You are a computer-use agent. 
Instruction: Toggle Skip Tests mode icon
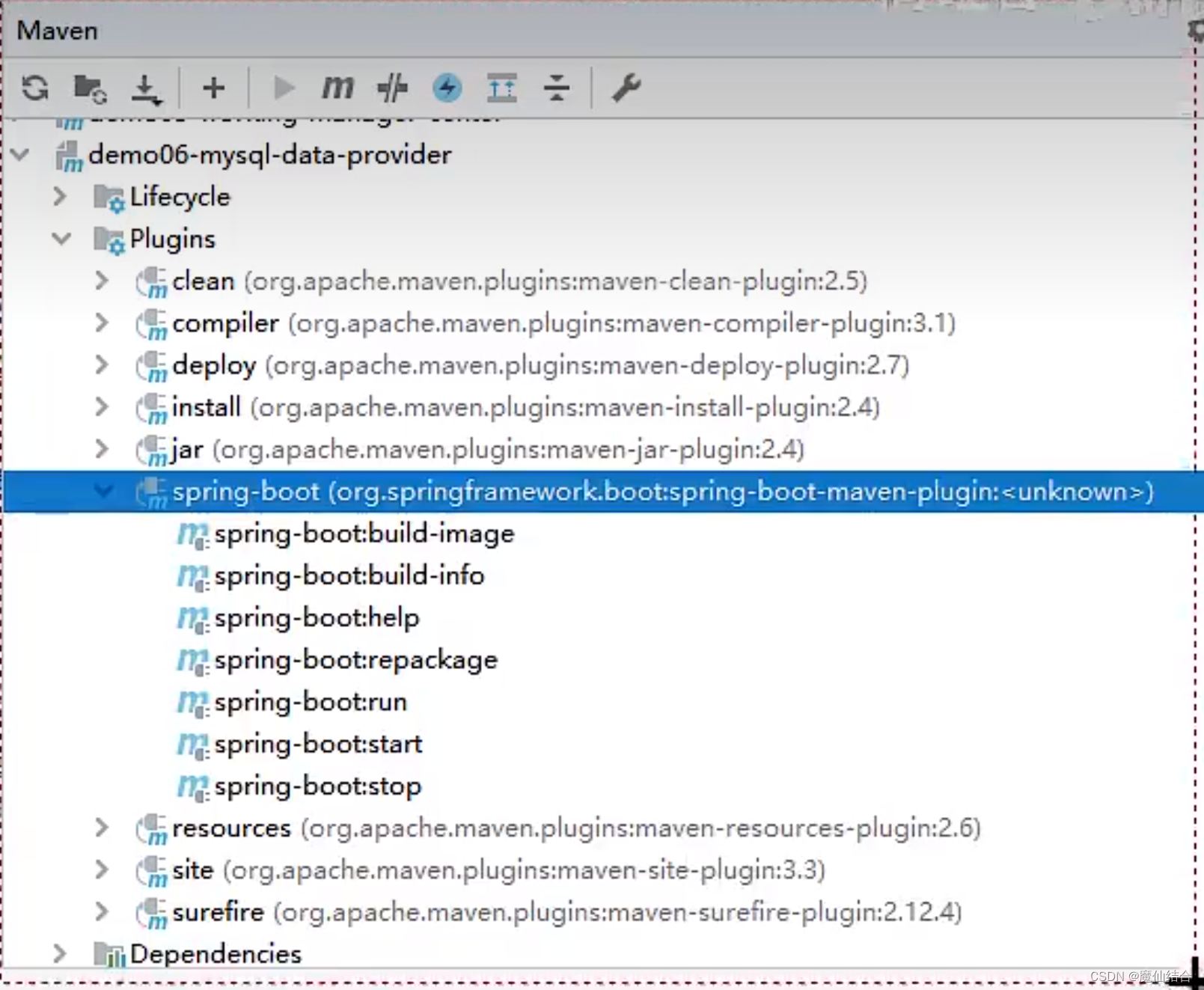pyautogui.click(x=392, y=88)
